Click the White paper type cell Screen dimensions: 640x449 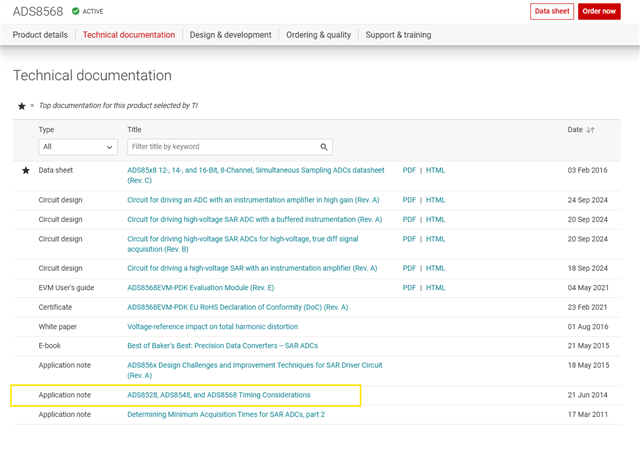58,327
